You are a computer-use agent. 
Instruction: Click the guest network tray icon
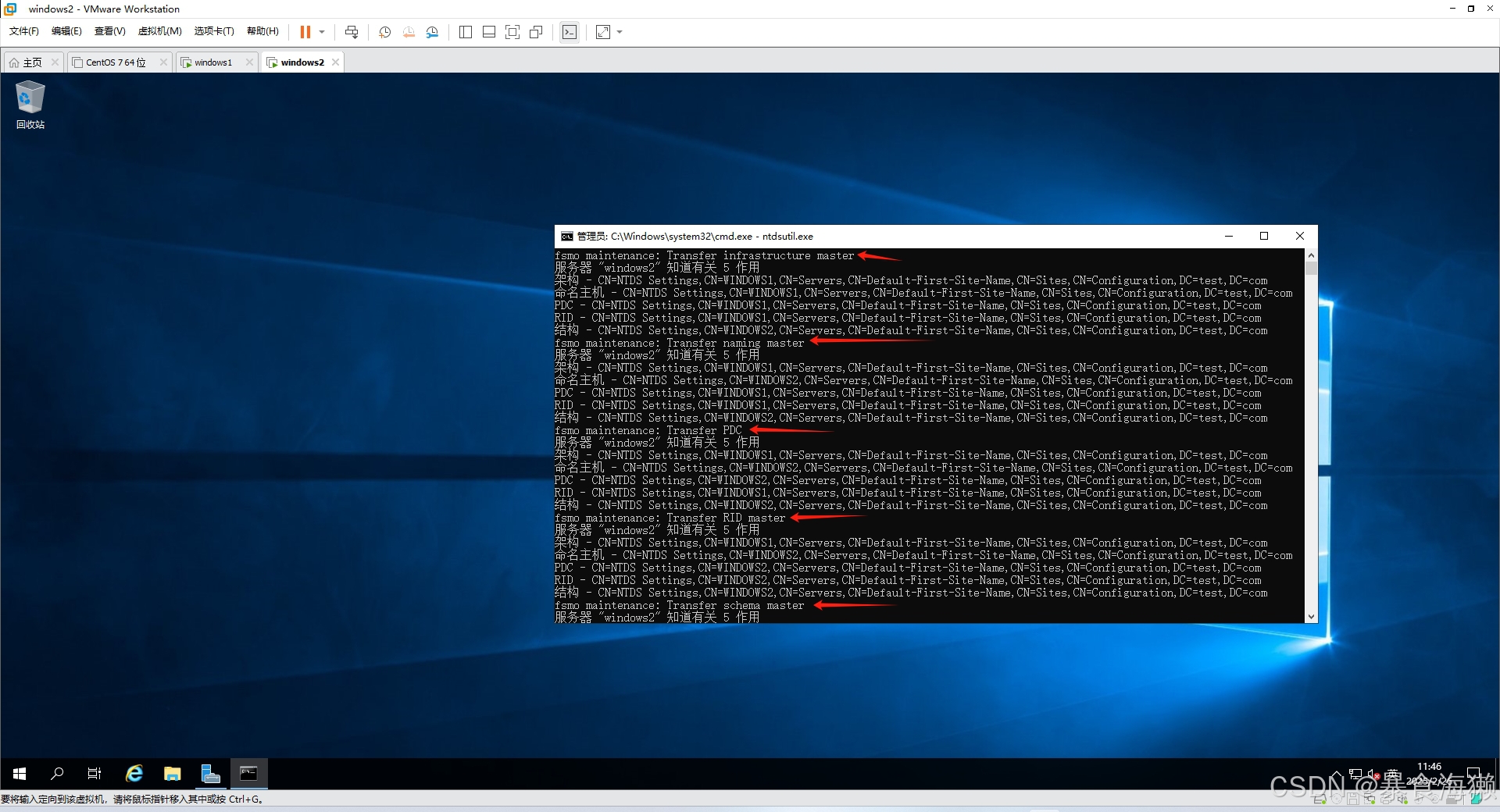[1355, 775]
